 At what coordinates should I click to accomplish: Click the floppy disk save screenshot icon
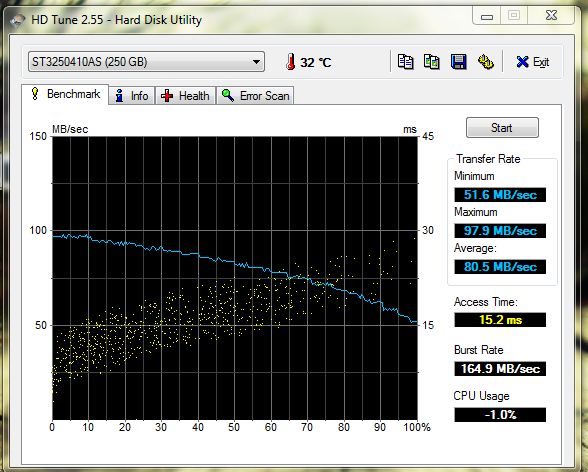click(459, 62)
